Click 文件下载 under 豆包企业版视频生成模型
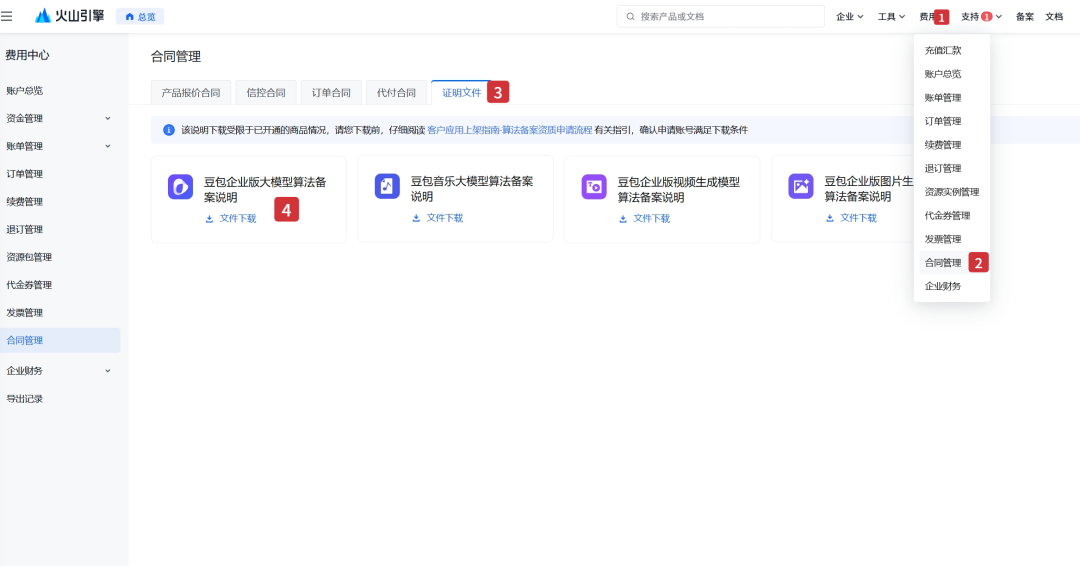 click(x=644, y=218)
